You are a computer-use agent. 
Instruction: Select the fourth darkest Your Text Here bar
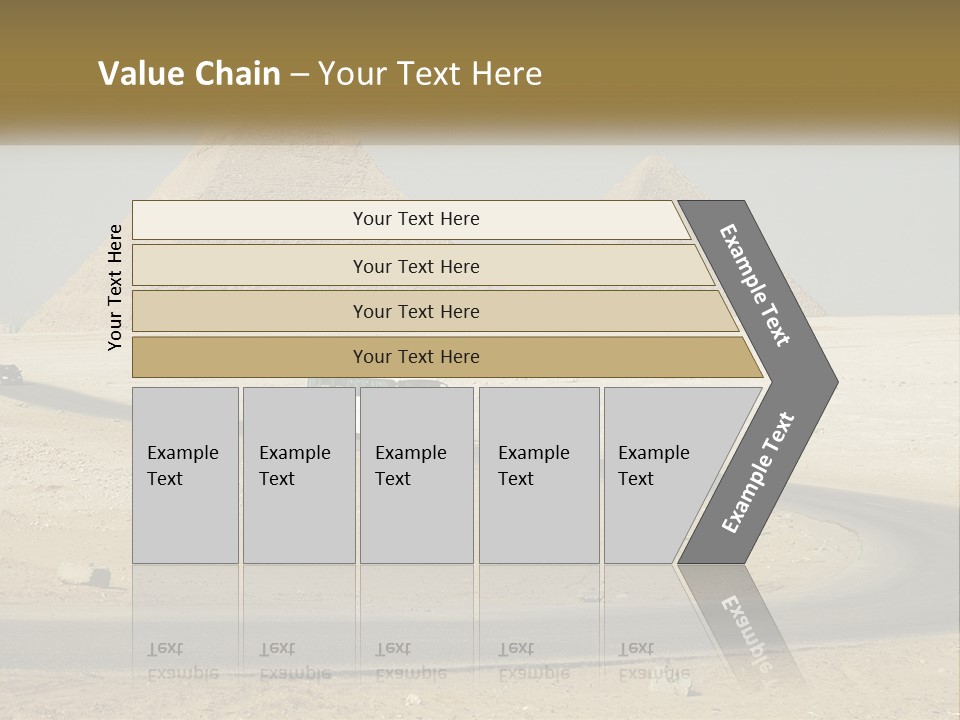pos(415,357)
